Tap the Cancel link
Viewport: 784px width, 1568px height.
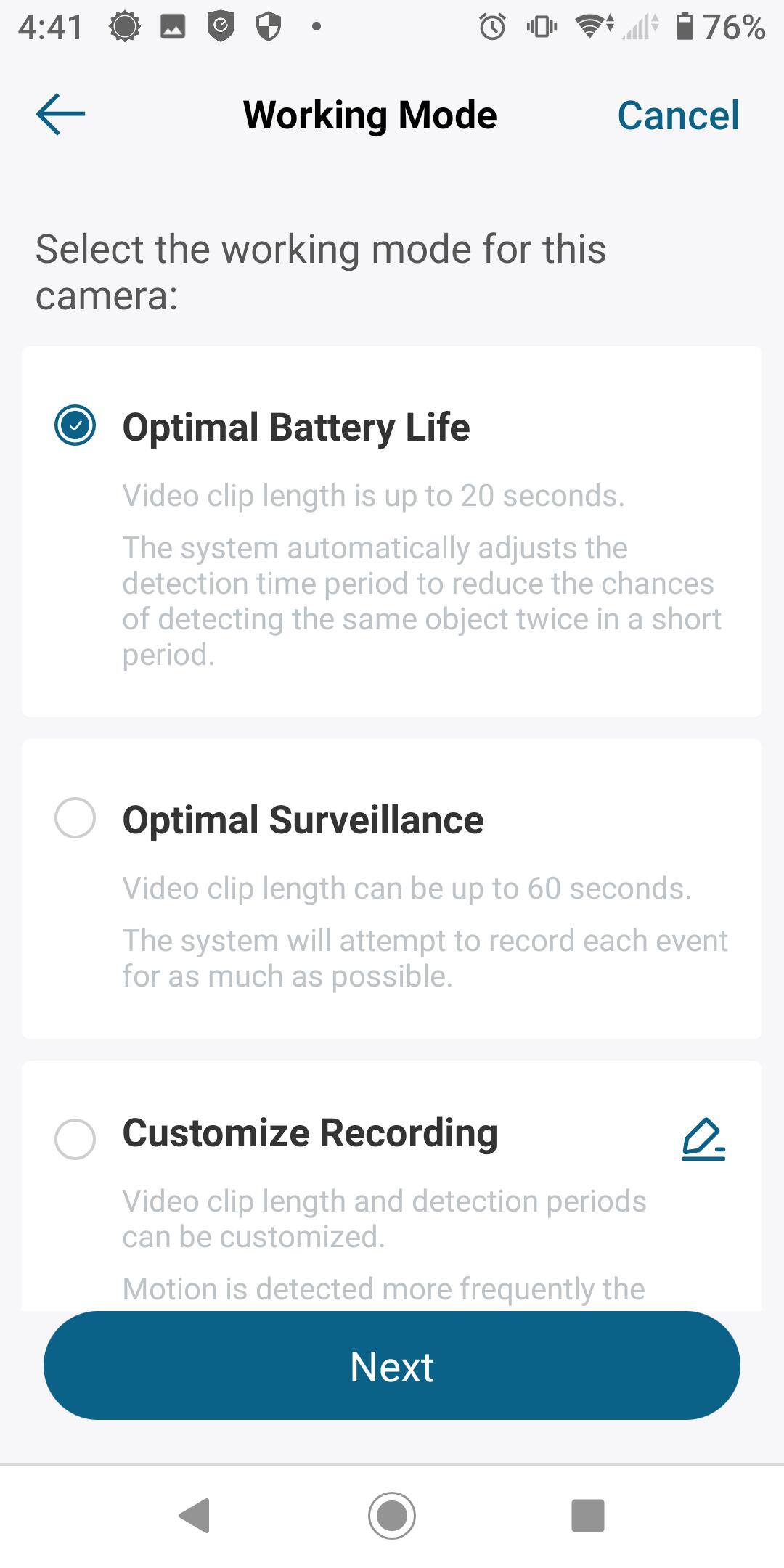point(678,115)
